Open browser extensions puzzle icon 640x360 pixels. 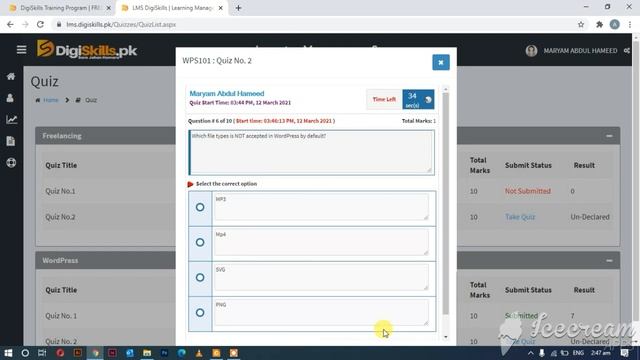599,24
